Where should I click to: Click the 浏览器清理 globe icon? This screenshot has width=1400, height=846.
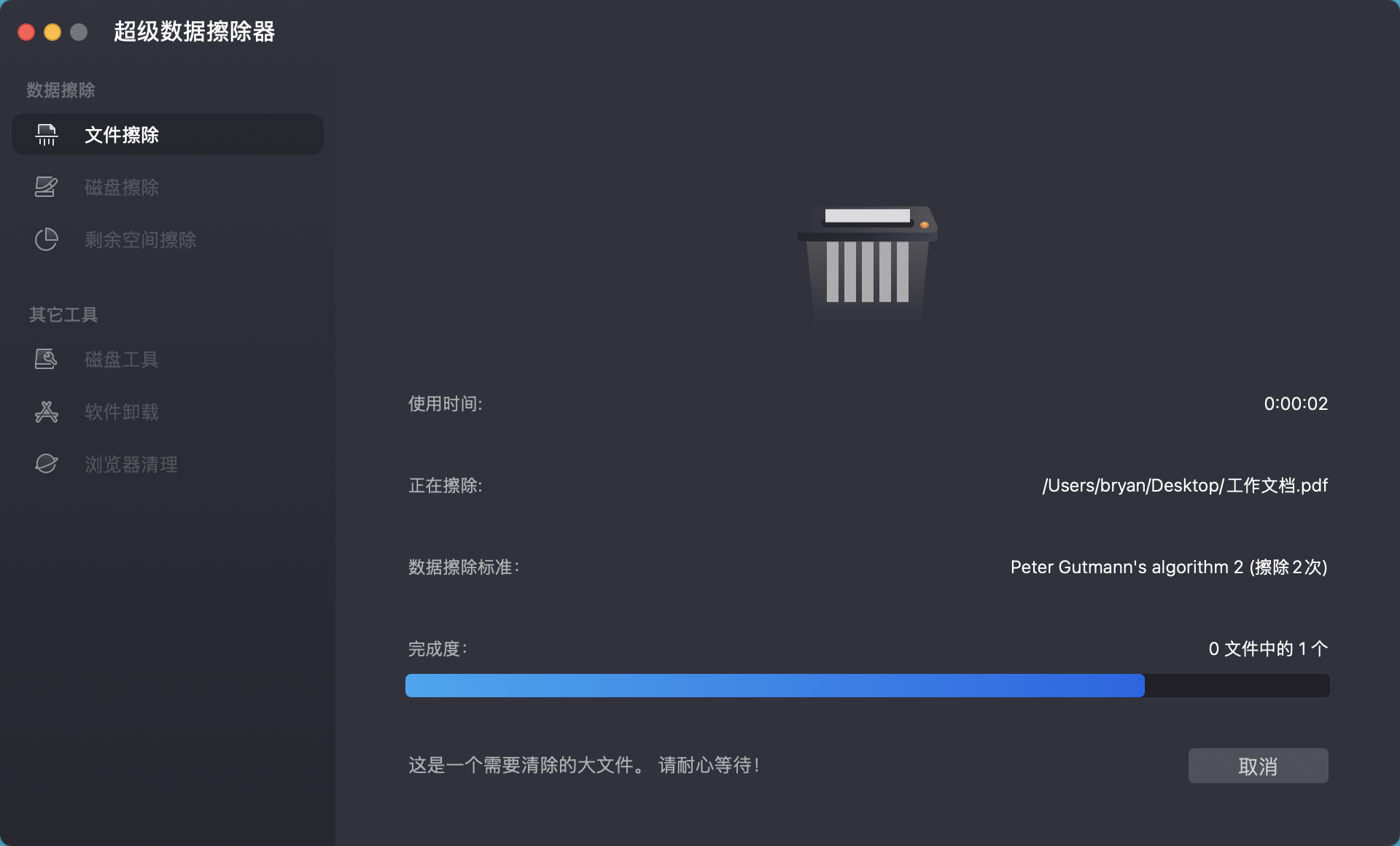pyautogui.click(x=46, y=464)
